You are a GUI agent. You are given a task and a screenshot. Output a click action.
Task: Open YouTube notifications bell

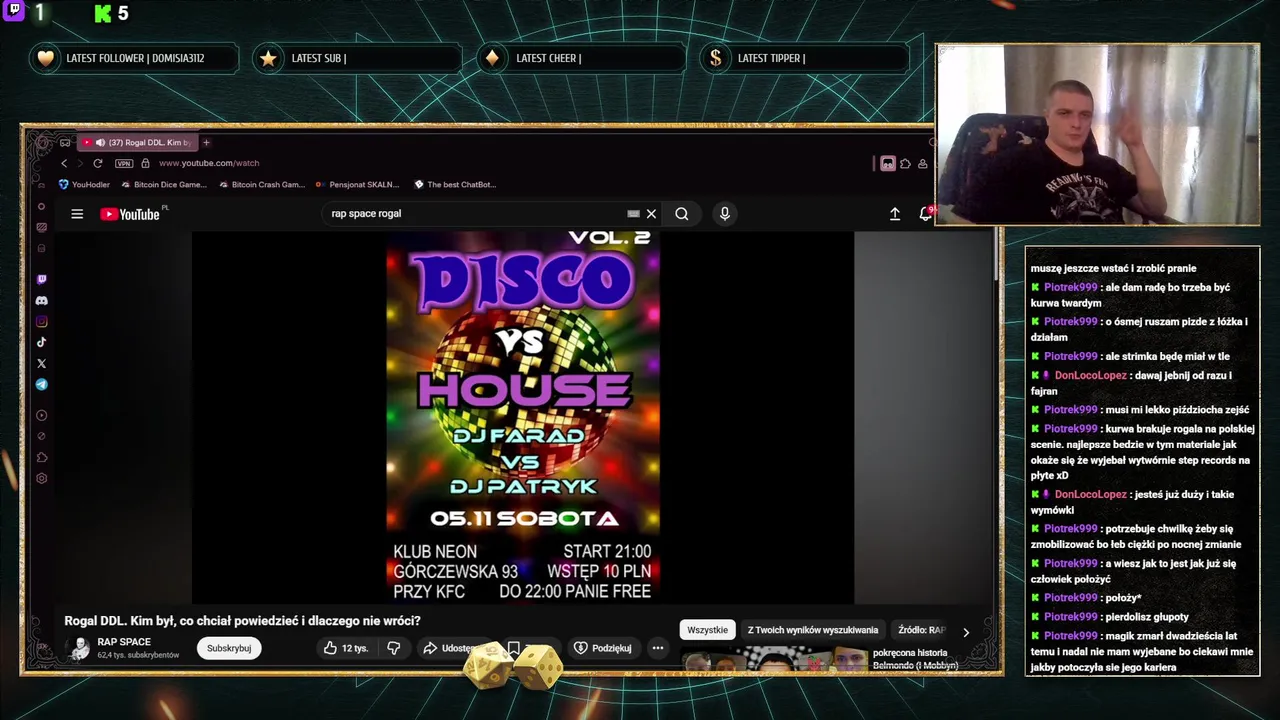[925, 214]
